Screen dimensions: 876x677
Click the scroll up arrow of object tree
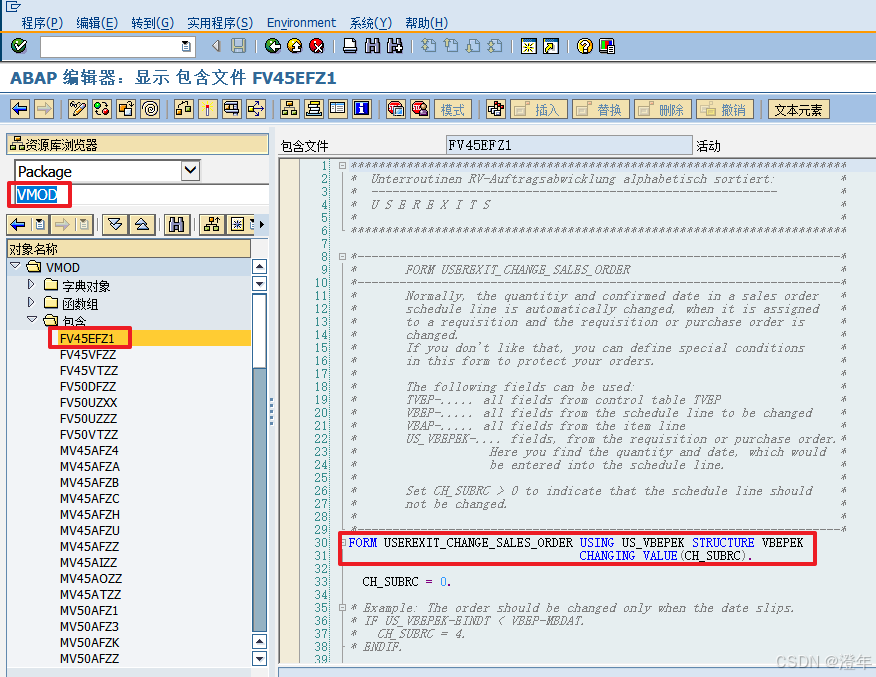(259, 266)
